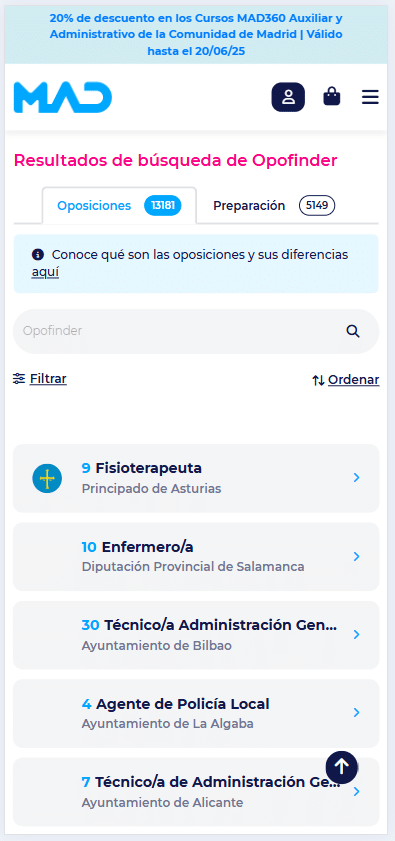The width and height of the screenshot is (395, 841).
Task: Click the Asturias flag icon
Action: pyautogui.click(x=47, y=478)
